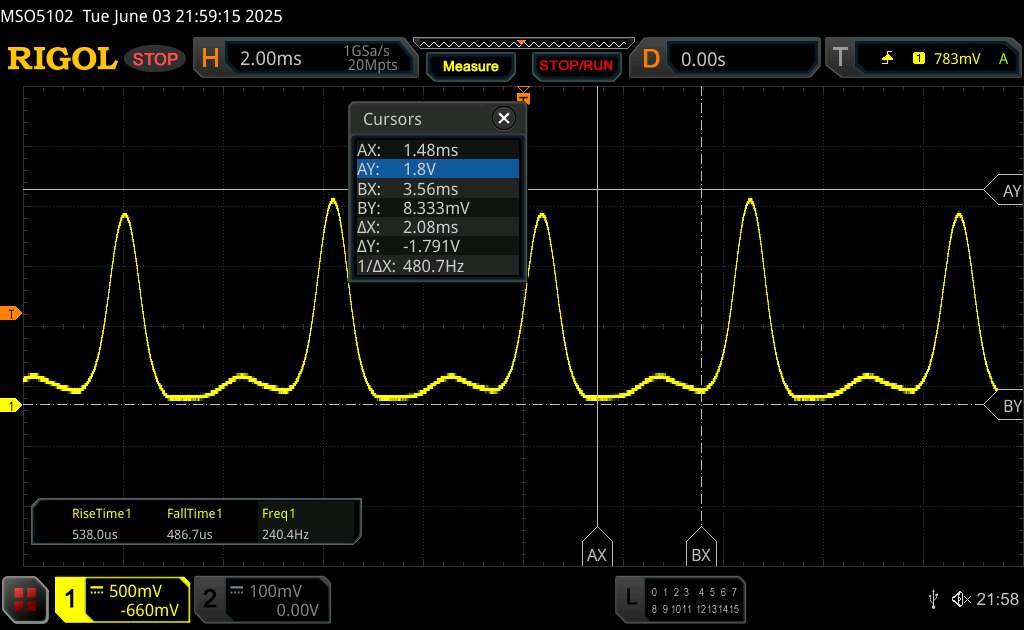The image size is (1024, 630).
Task: Click the yellow channel 1 ground marker
Action: tap(11, 405)
